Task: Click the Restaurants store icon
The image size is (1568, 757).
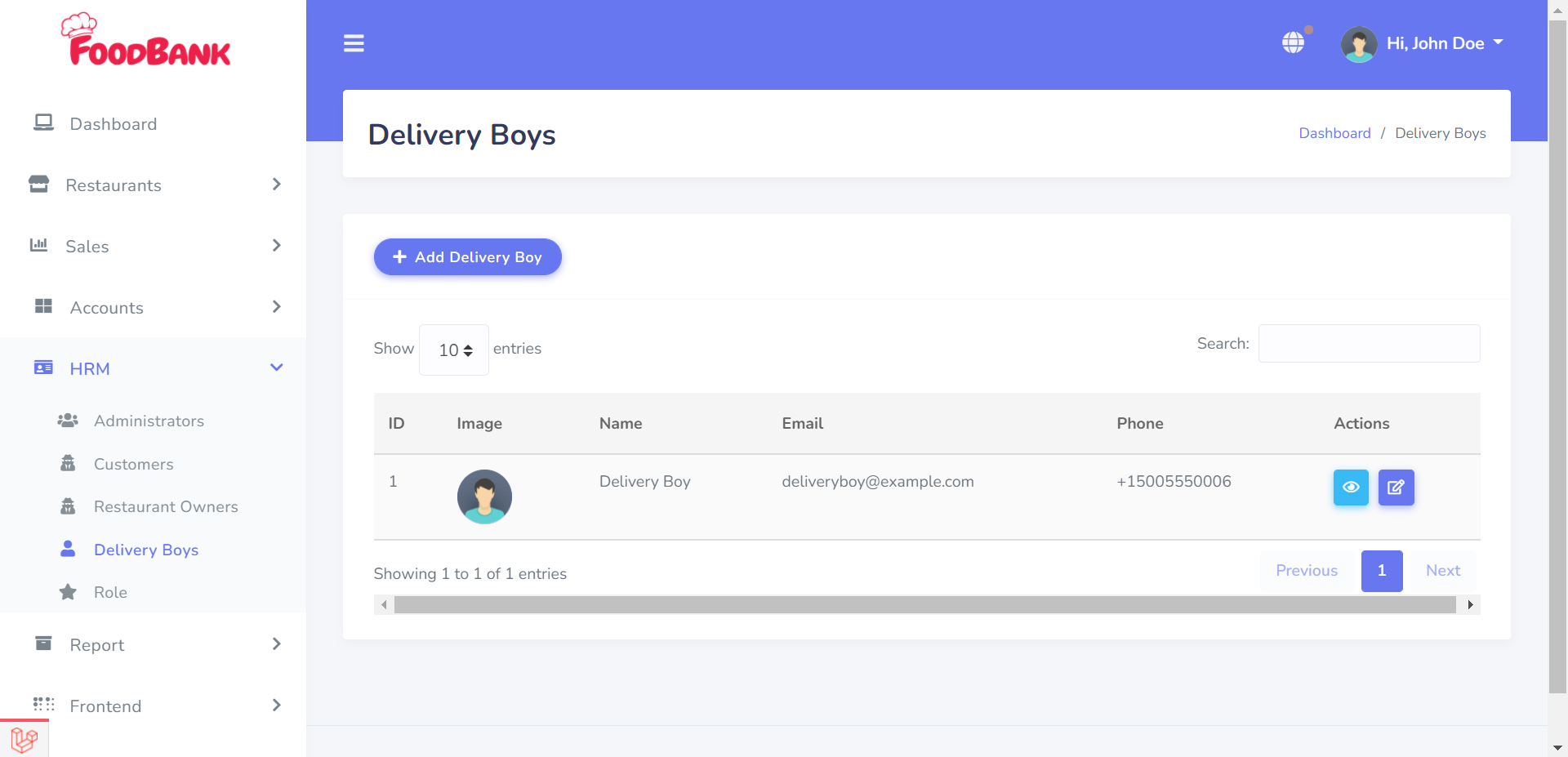Action: (x=38, y=184)
